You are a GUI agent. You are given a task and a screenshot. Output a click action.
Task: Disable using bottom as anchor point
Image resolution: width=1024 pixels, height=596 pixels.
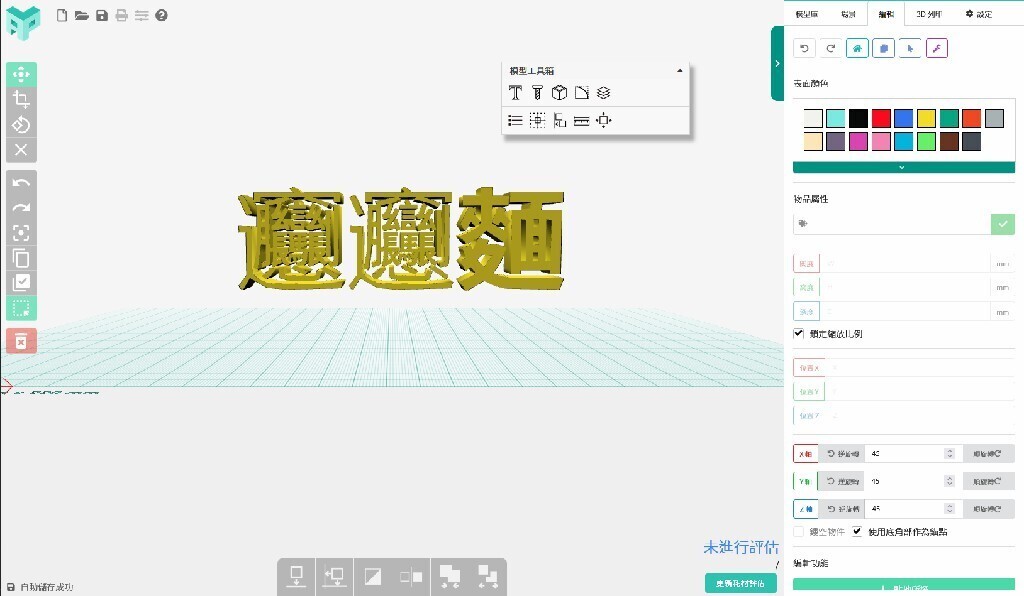[857, 531]
